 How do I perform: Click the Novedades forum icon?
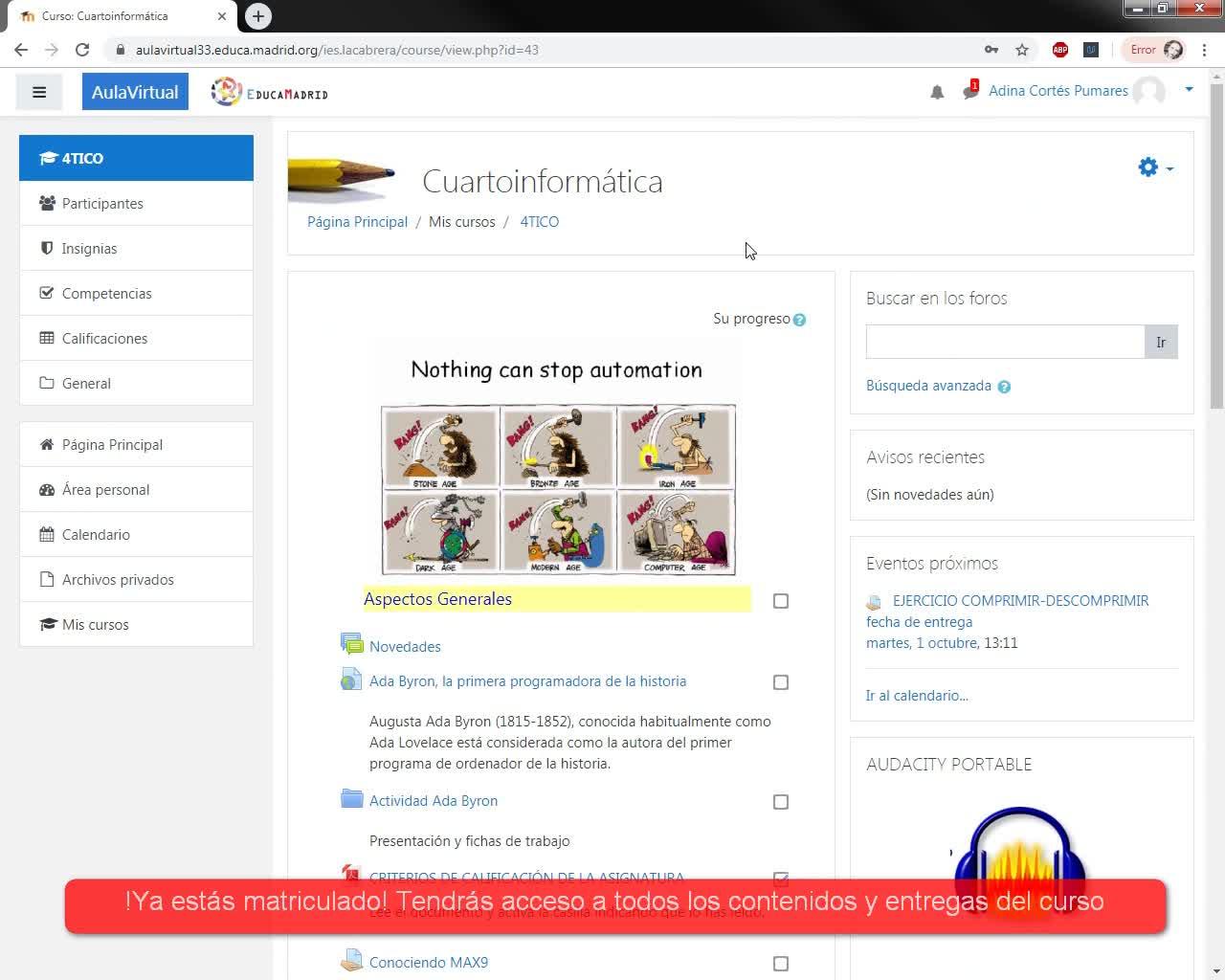pyautogui.click(x=351, y=643)
